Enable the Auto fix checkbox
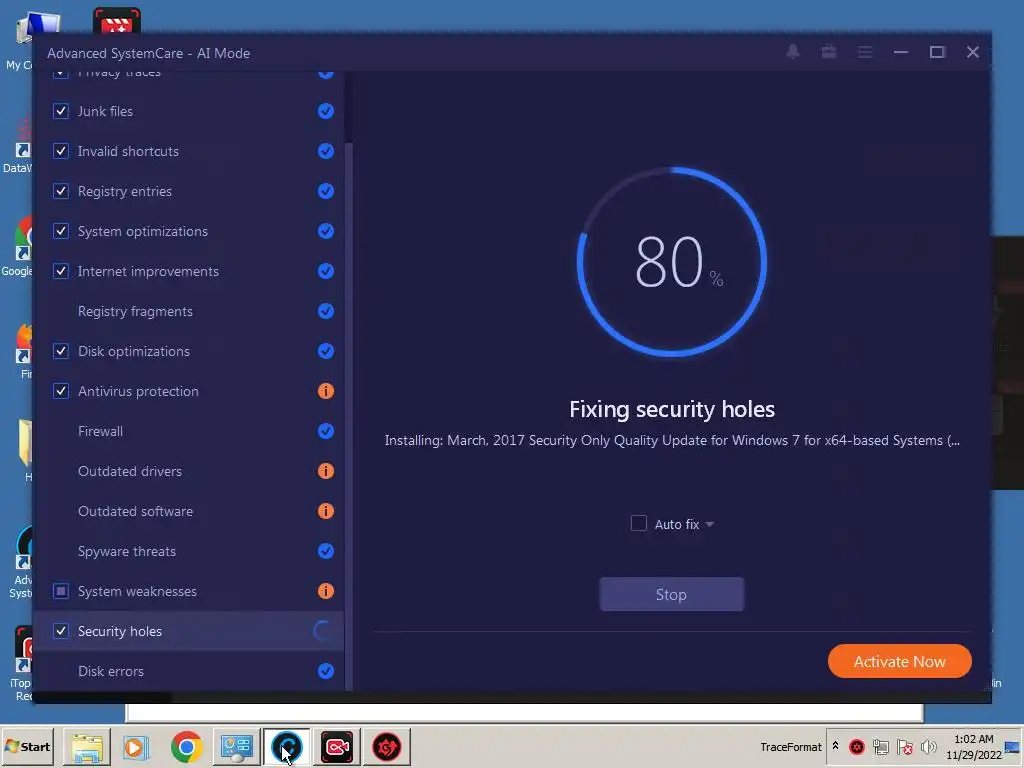1024x768 pixels. [x=639, y=523]
